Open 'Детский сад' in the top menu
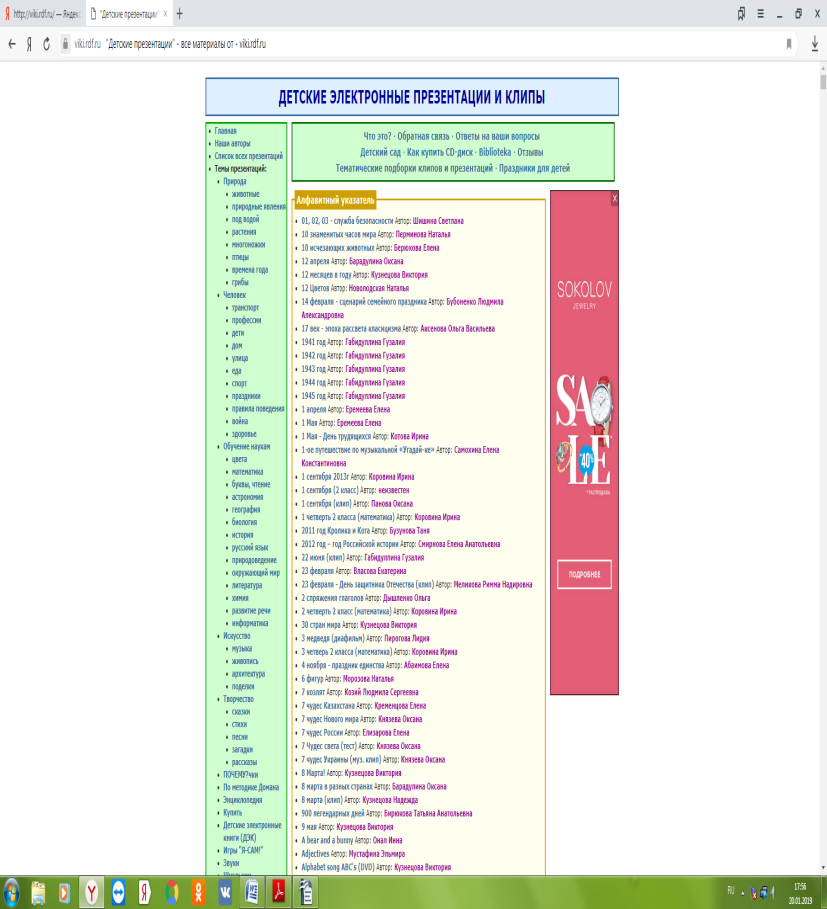 (x=380, y=152)
